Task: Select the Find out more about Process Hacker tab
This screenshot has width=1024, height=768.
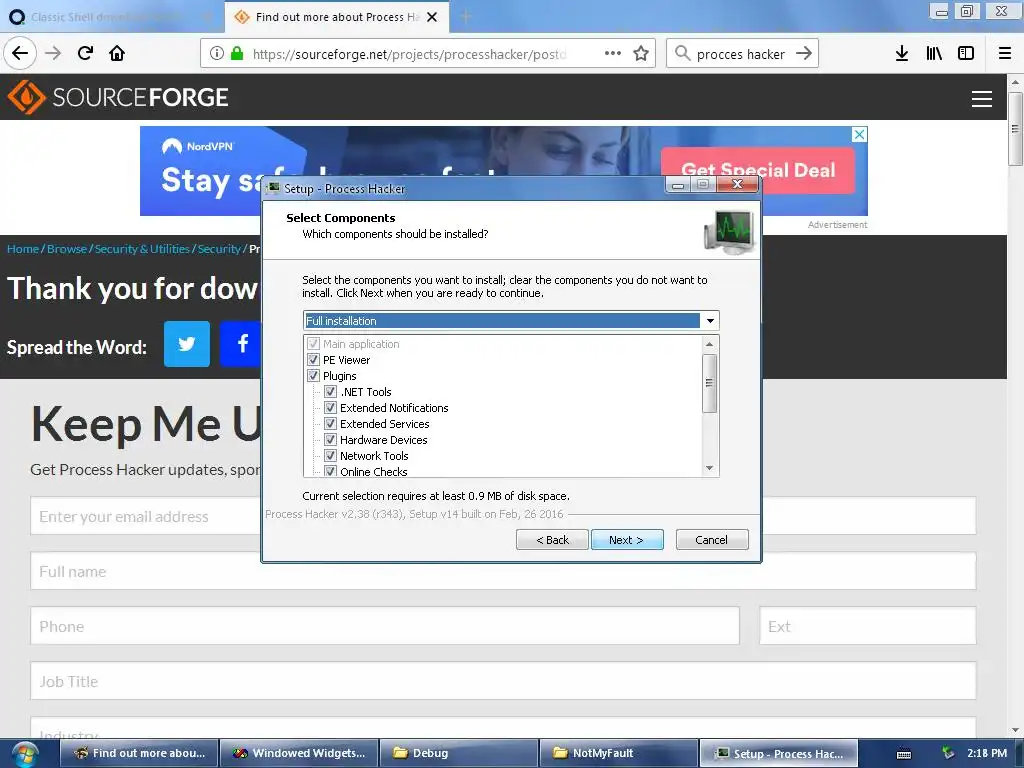Action: pyautogui.click(x=337, y=17)
